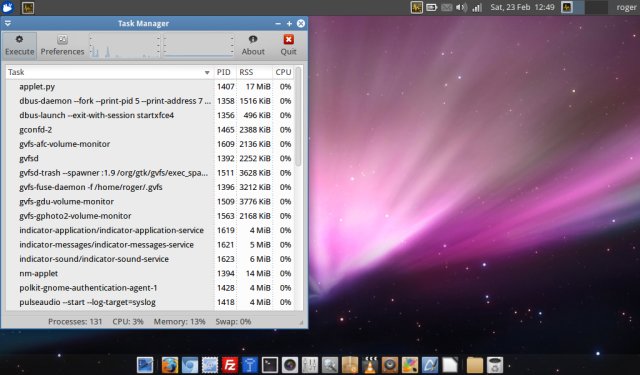Sort processes by the PID column header
Image resolution: width=640 pixels, height=375 pixels.
click(225, 72)
